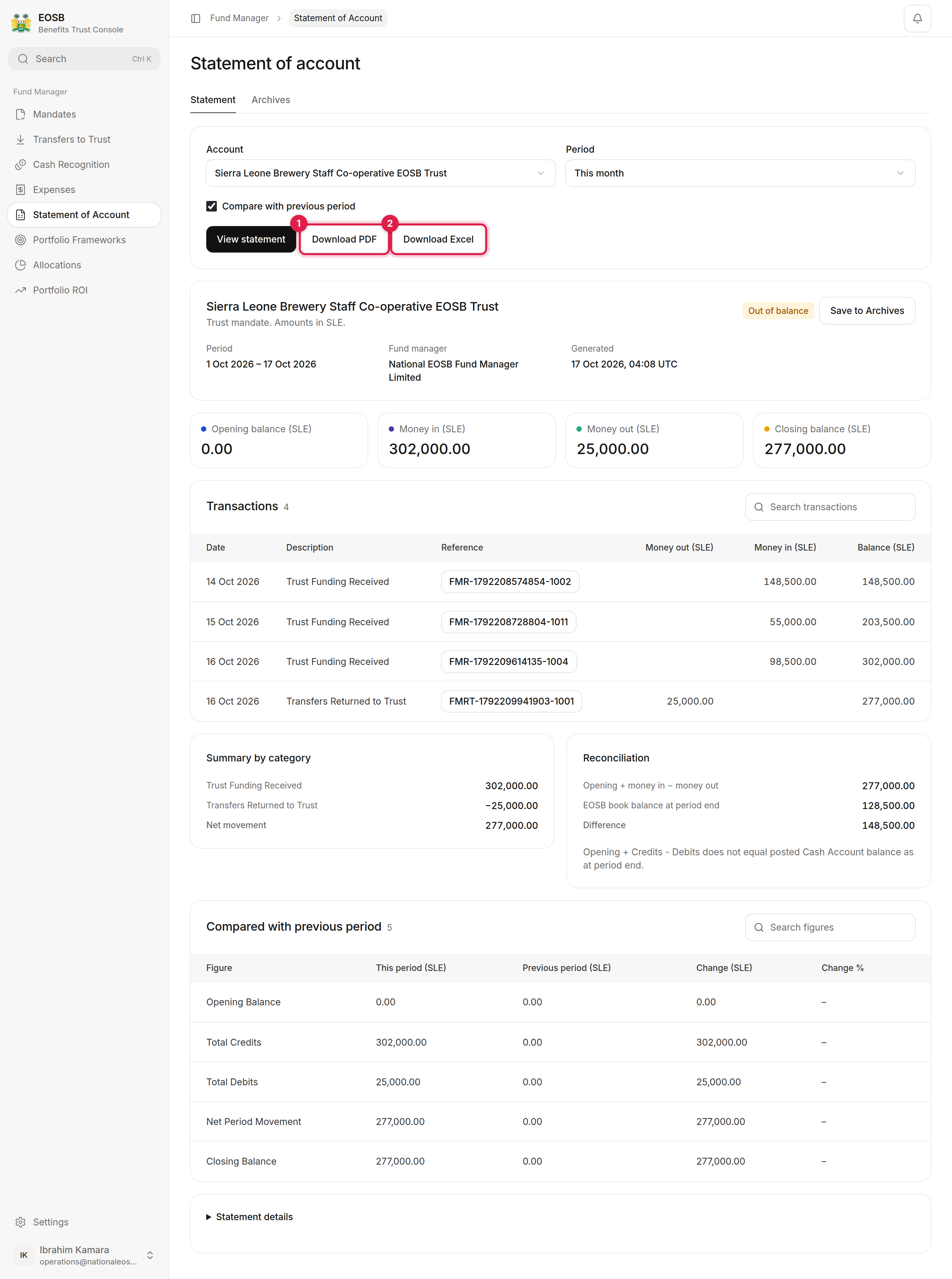Click the Search figures magnifier icon

(x=759, y=927)
